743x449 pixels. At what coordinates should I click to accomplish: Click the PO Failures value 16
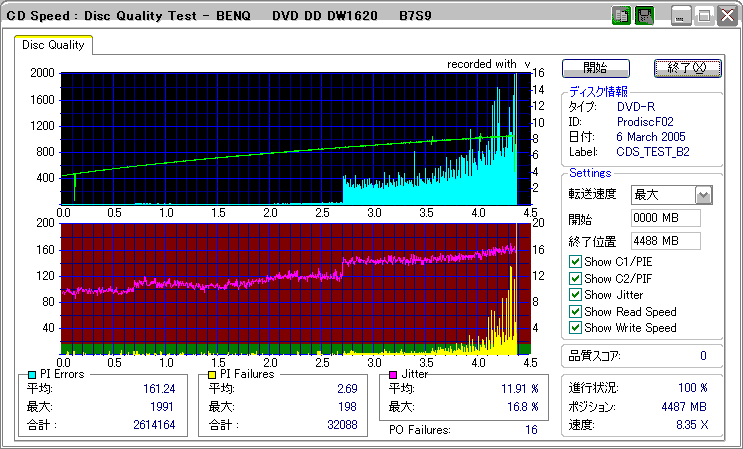(532, 430)
